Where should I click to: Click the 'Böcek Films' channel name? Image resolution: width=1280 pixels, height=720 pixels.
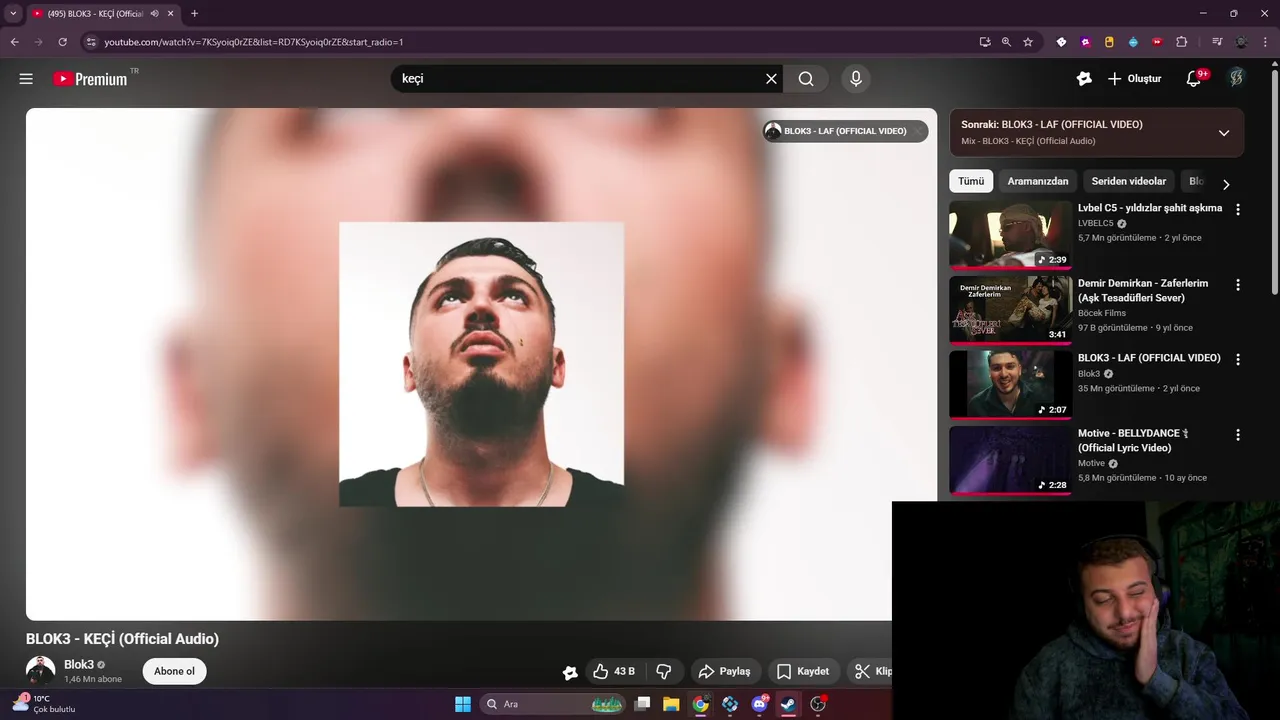pos(1102,313)
